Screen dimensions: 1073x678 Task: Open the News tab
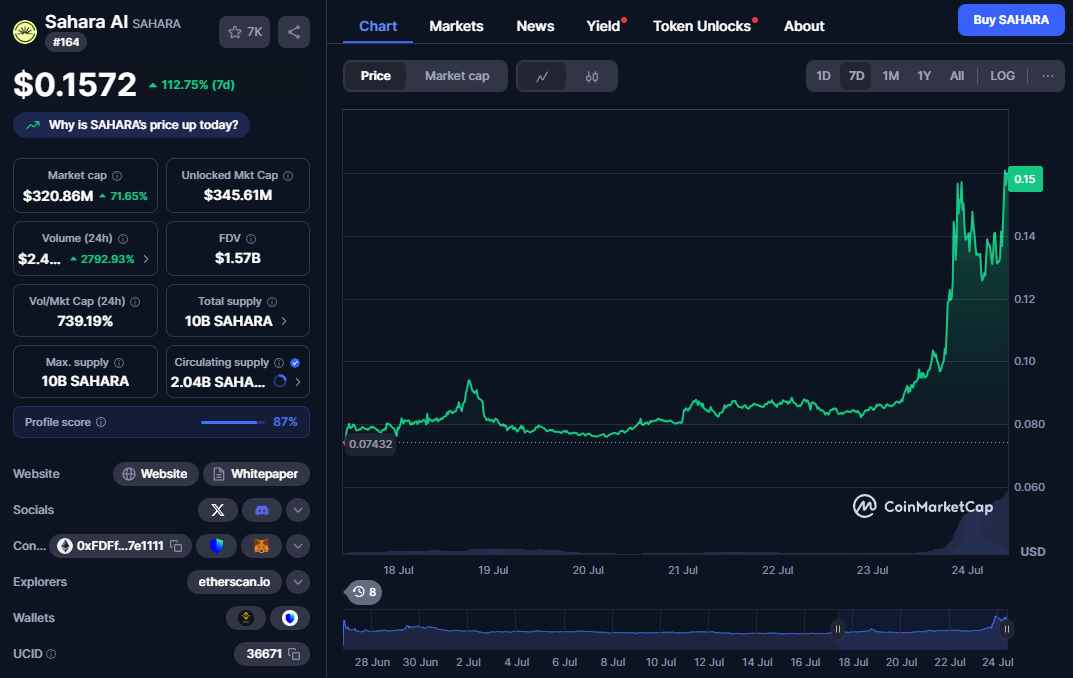(535, 26)
